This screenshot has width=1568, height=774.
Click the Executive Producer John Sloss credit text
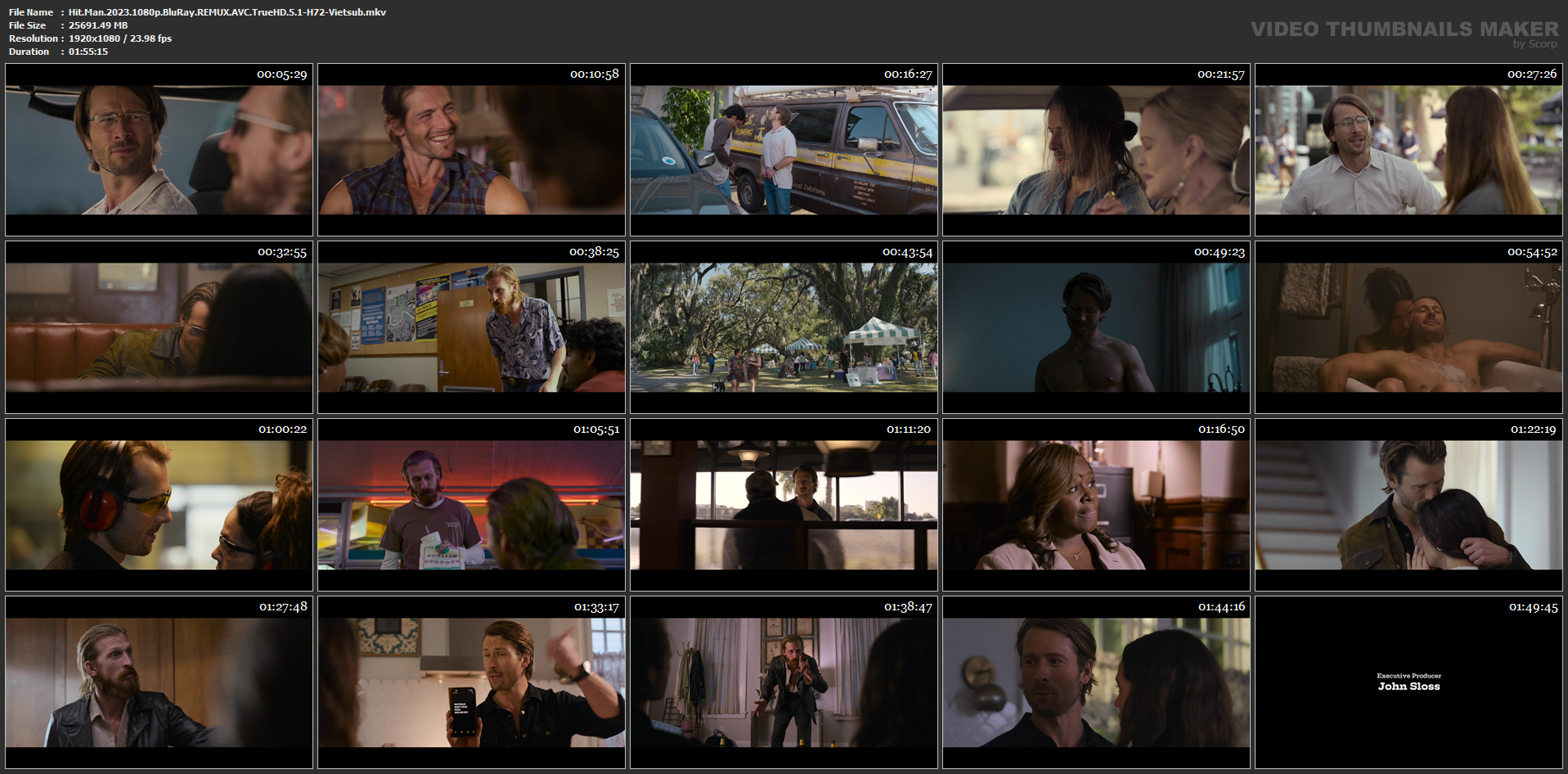(x=1409, y=682)
